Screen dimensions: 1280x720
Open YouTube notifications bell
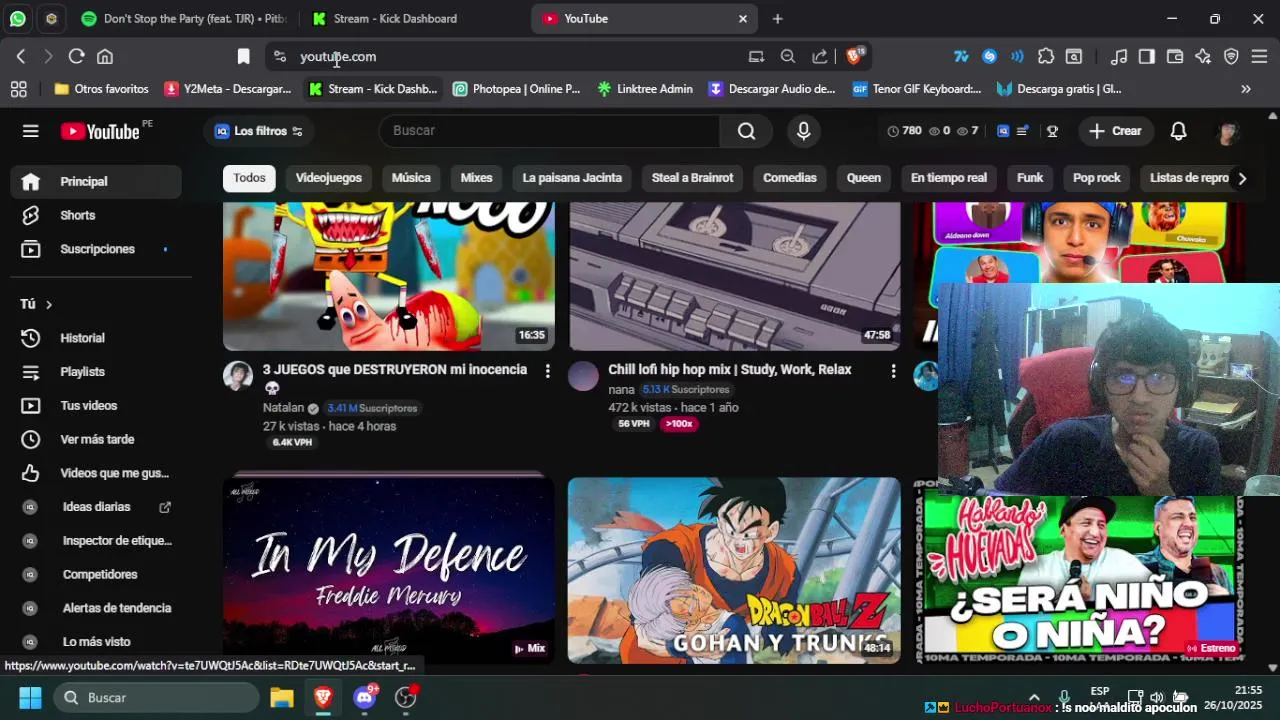click(1179, 131)
